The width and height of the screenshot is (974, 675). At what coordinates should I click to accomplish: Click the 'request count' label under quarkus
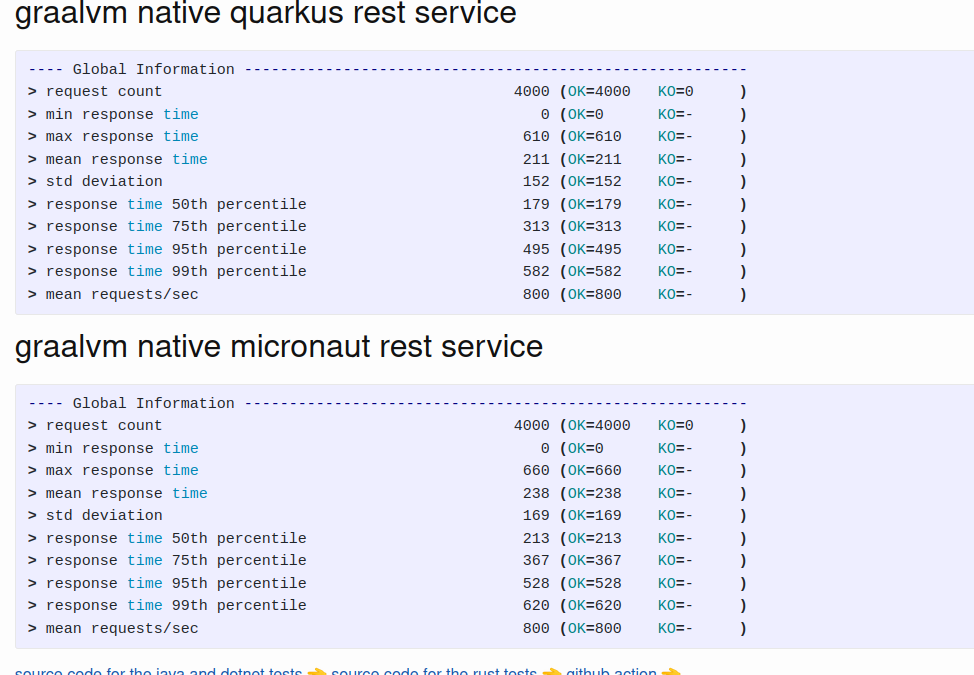pyautogui.click(x=104, y=92)
